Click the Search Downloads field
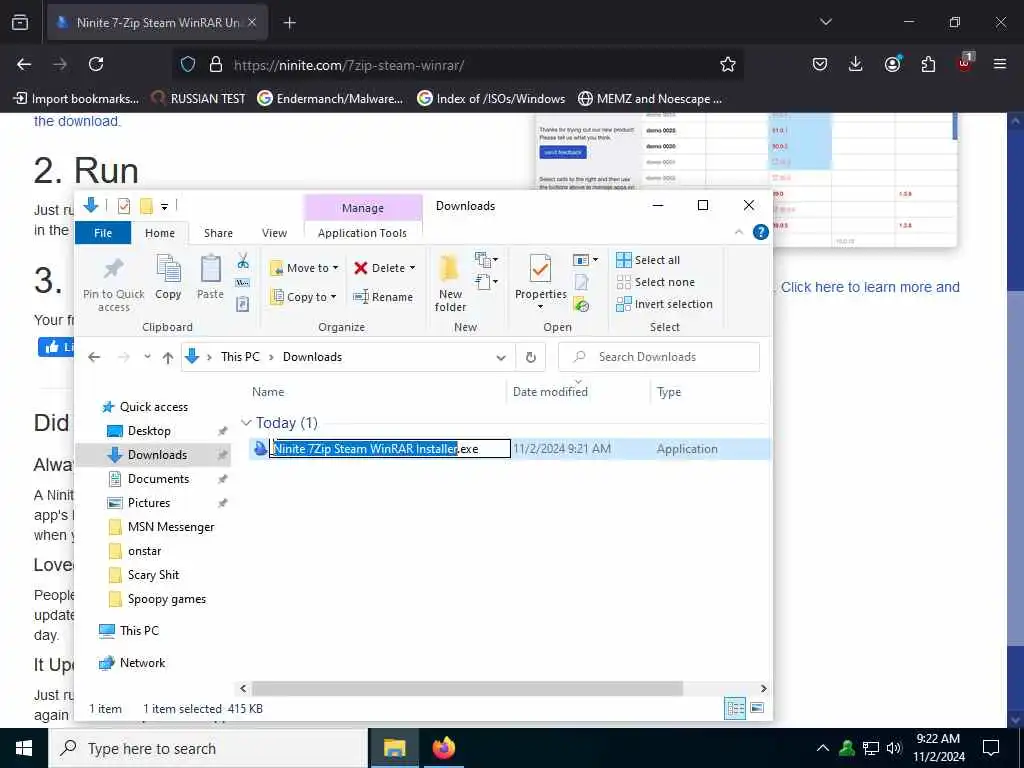The width and height of the screenshot is (1024, 768). 659,357
